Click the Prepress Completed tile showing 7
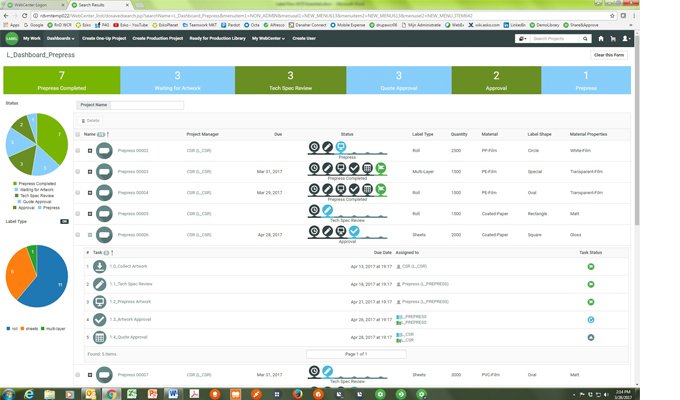Image resolution: width=680 pixels, height=400 pixels. coord(62,80)
